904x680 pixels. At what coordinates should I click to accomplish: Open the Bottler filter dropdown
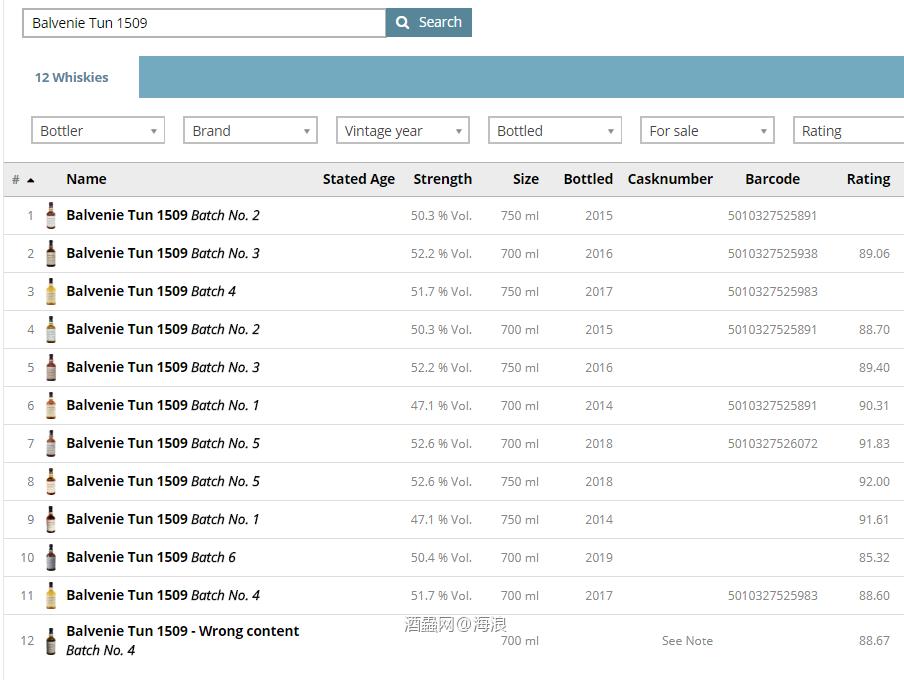tap(98, 130)
